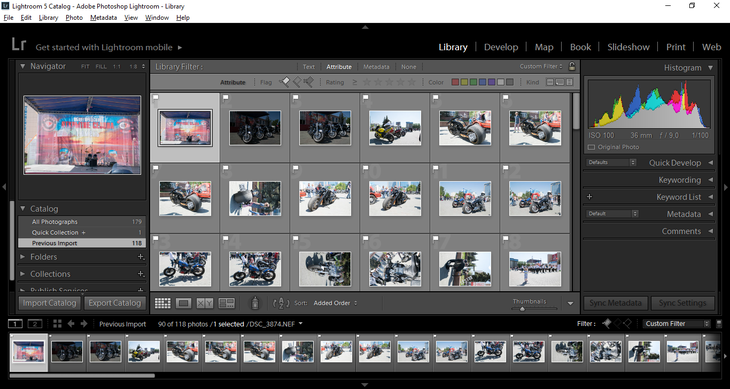
Task: Open the Library menu
Action: [x=48, y=18]
